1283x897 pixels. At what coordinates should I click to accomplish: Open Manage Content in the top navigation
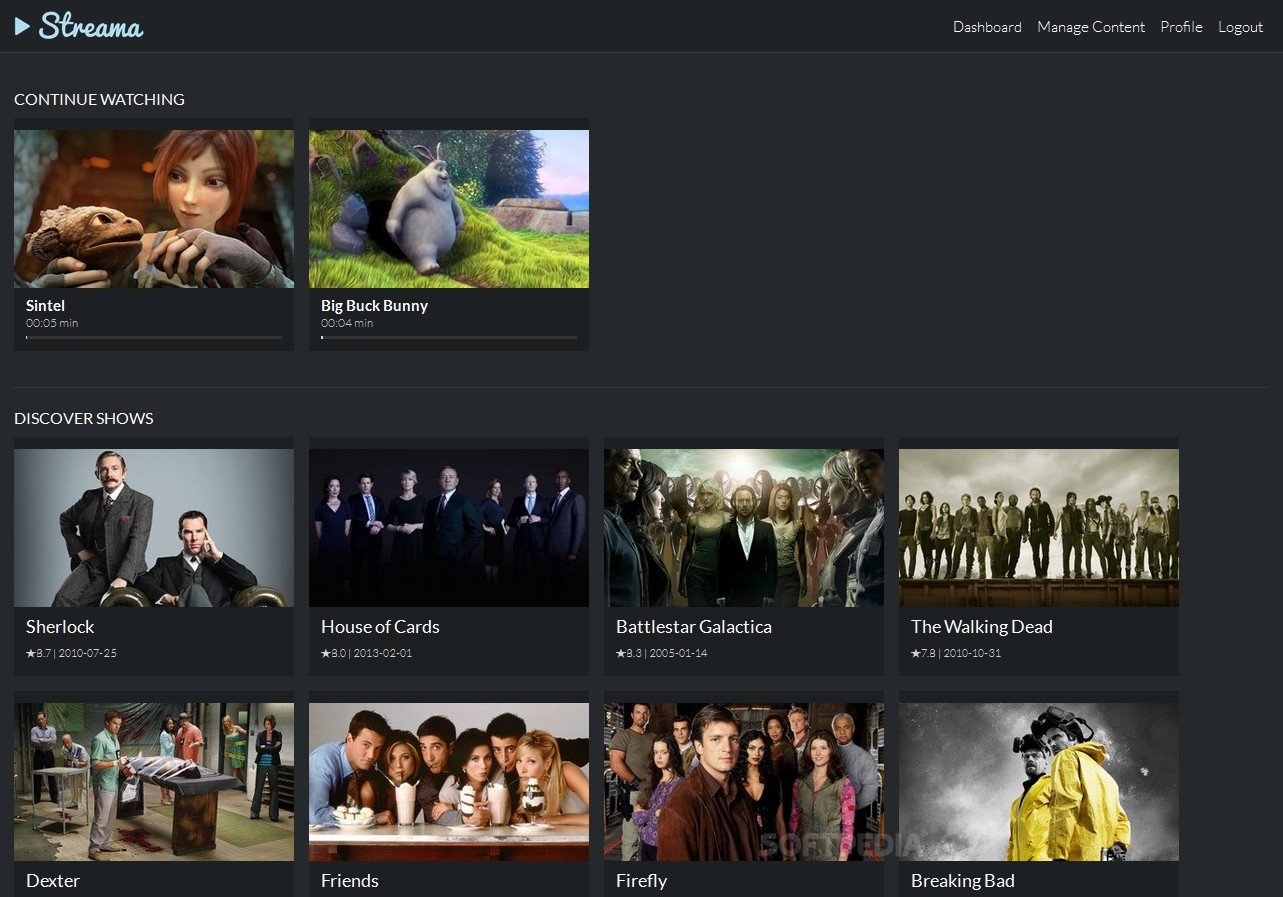click(x=1091, y=27)
